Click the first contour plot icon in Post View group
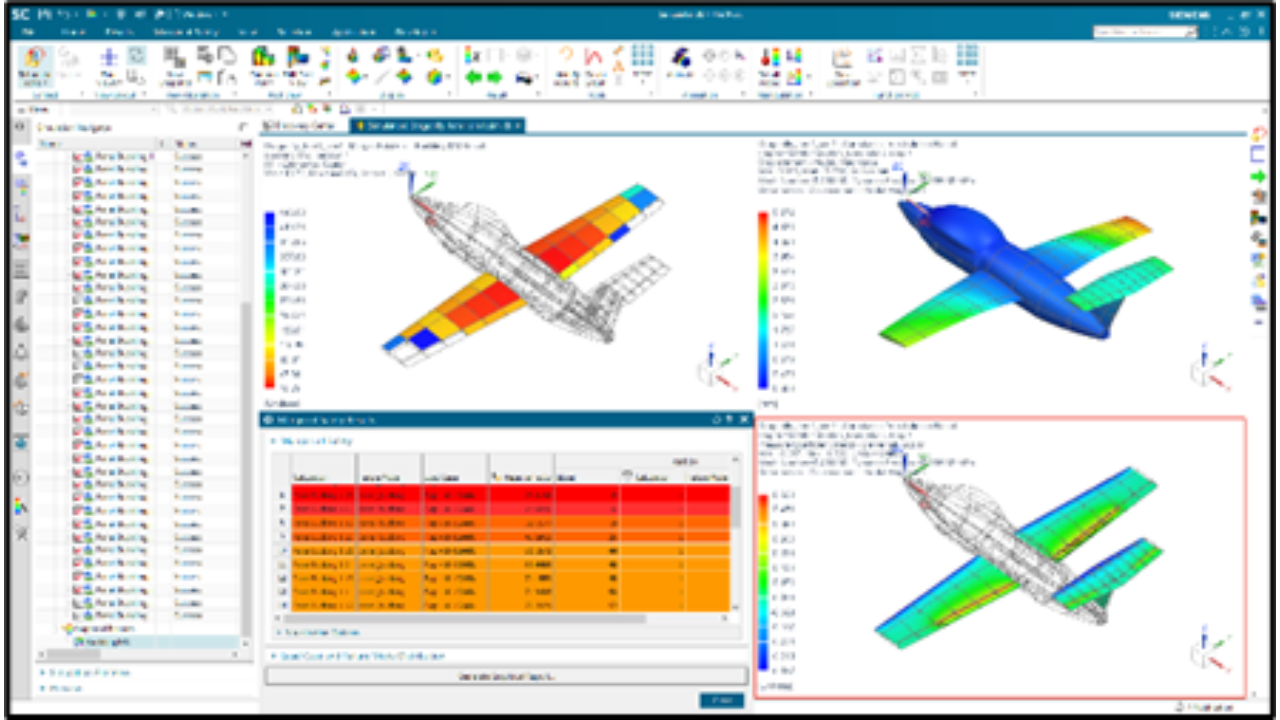 [263, 57]
